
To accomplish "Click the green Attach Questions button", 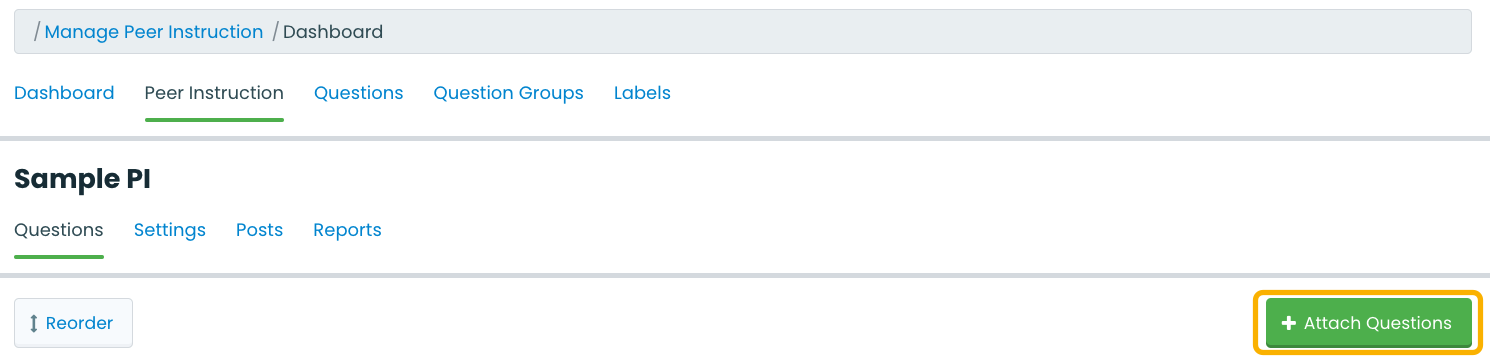I will point(1368,323).
